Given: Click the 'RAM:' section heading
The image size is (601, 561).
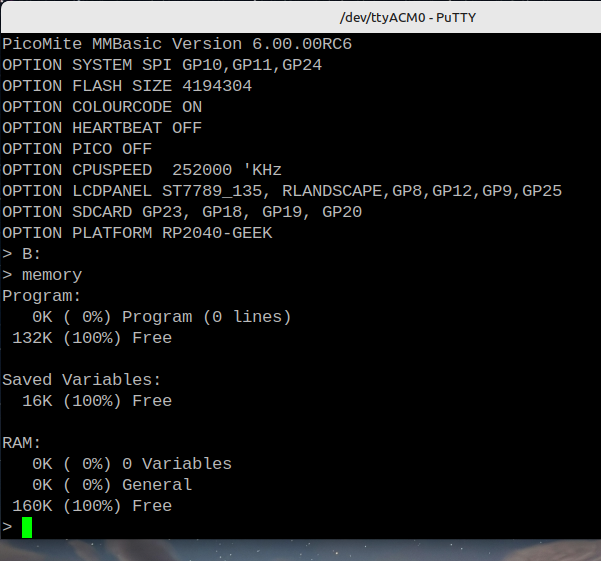Looking at the screenshot, I should coord(22,443).
